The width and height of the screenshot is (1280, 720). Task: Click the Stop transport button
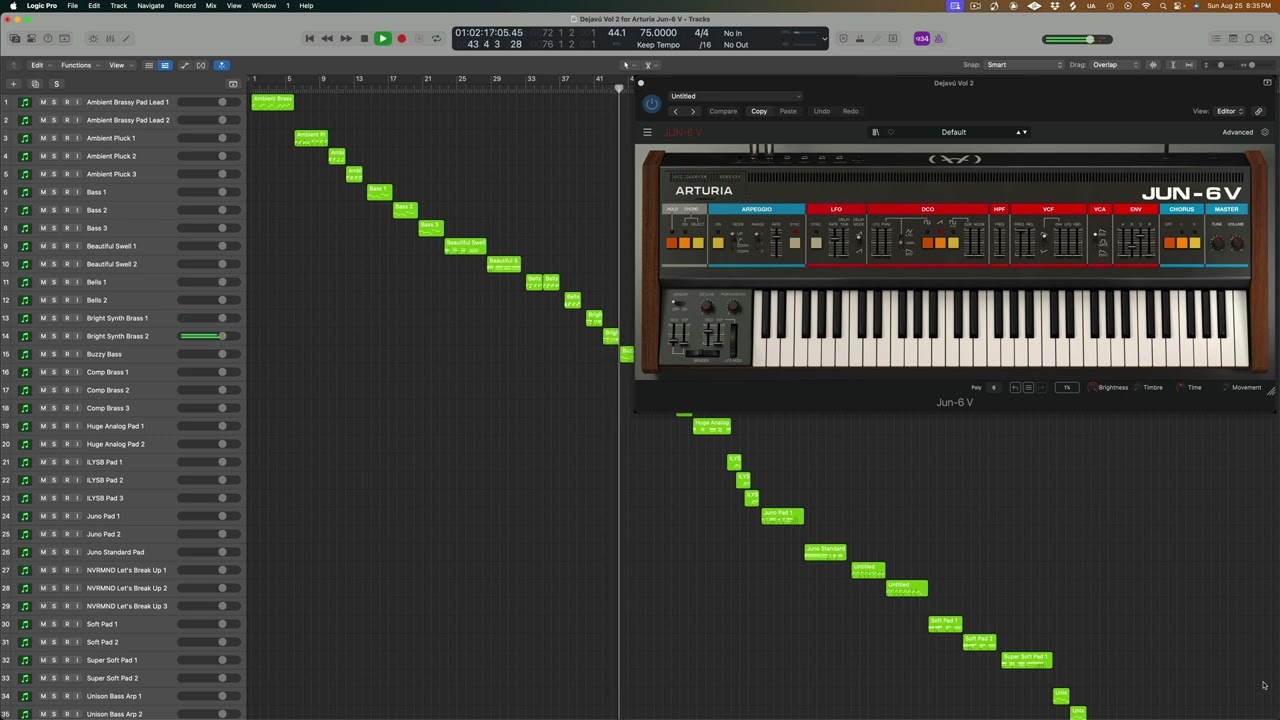(364, 38)
